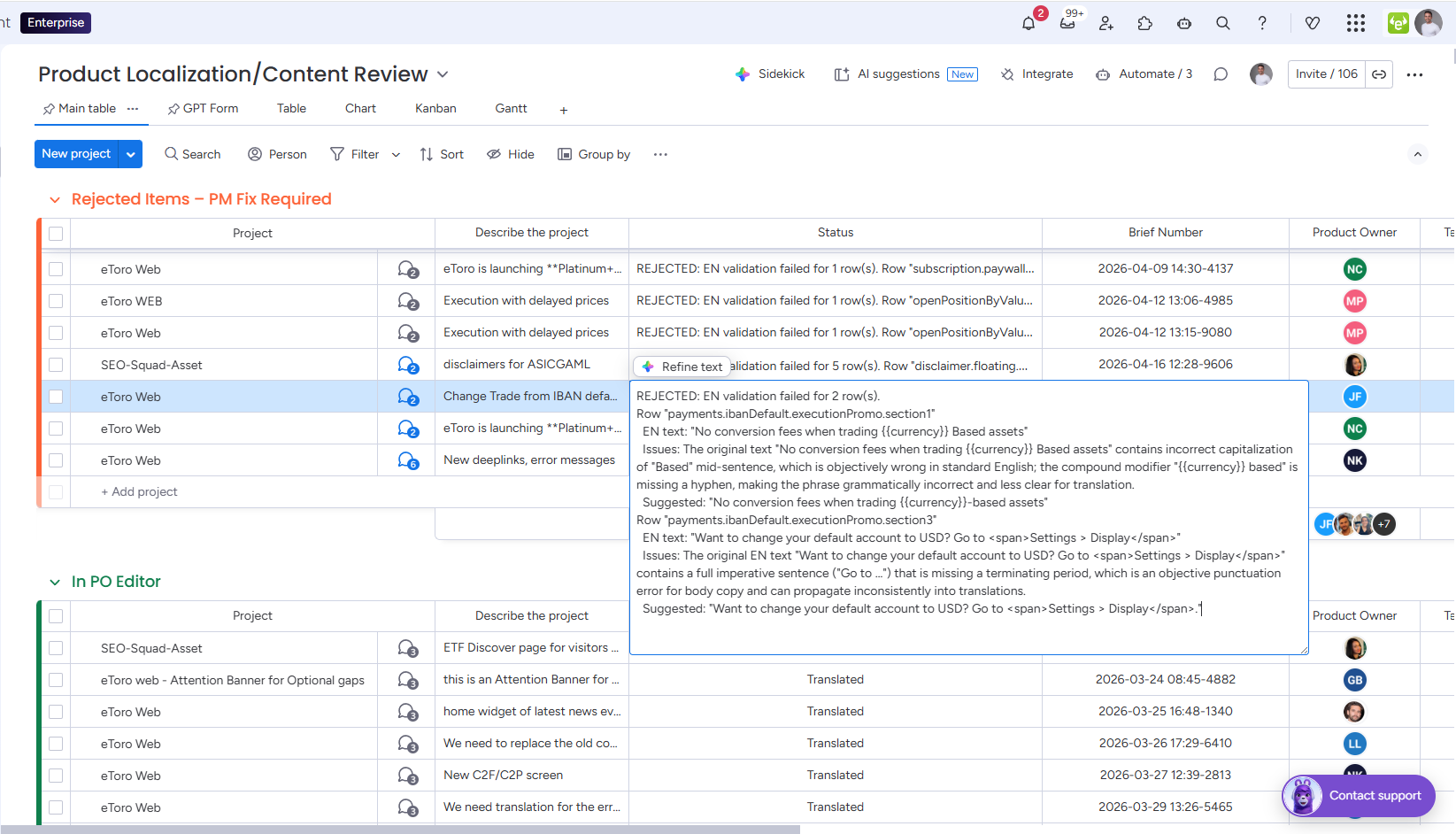Switch to Kanban view tab
The height and width of the screenshot is (834, 1456).
pos(435,109)
